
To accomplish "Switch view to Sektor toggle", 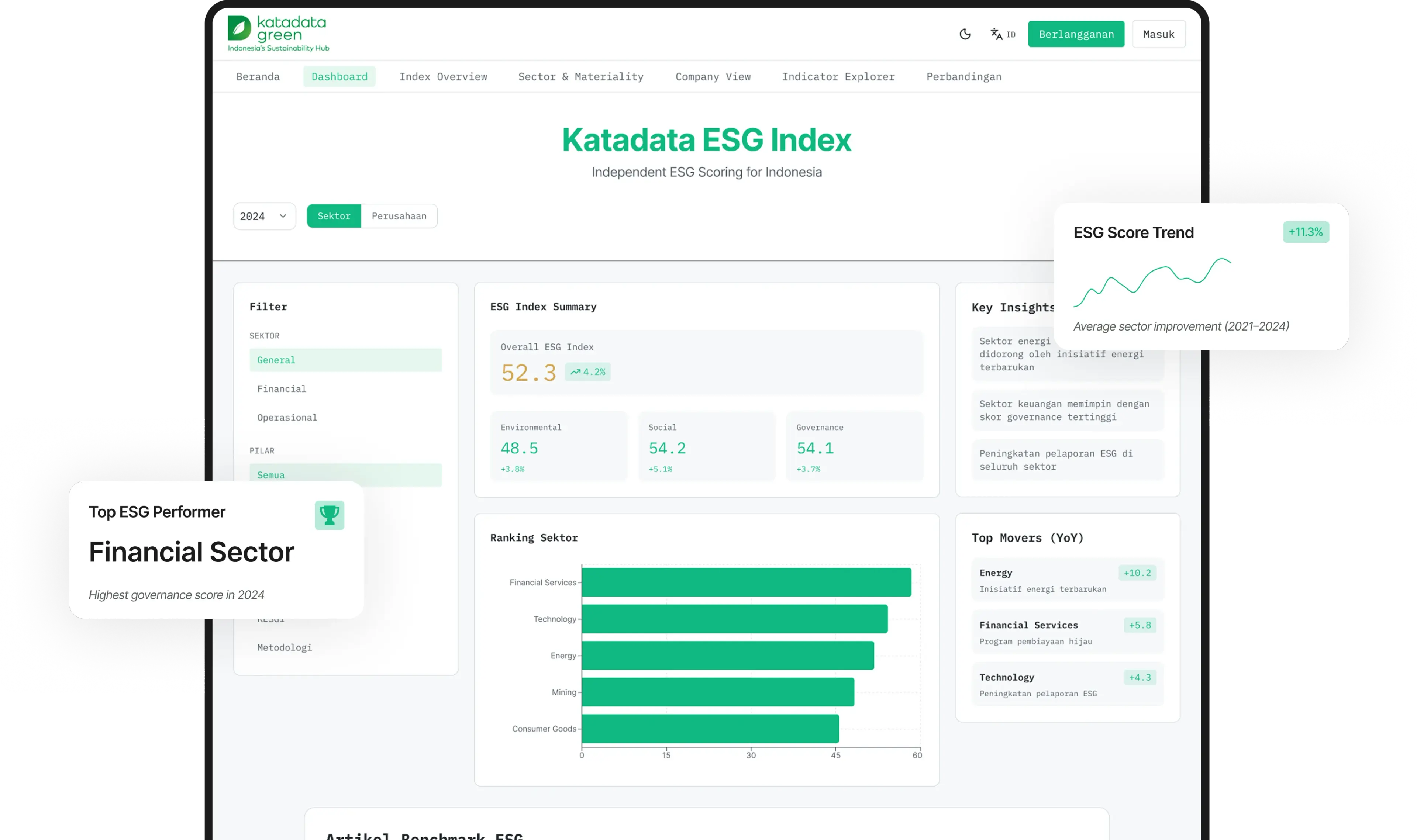I will 334,216.
